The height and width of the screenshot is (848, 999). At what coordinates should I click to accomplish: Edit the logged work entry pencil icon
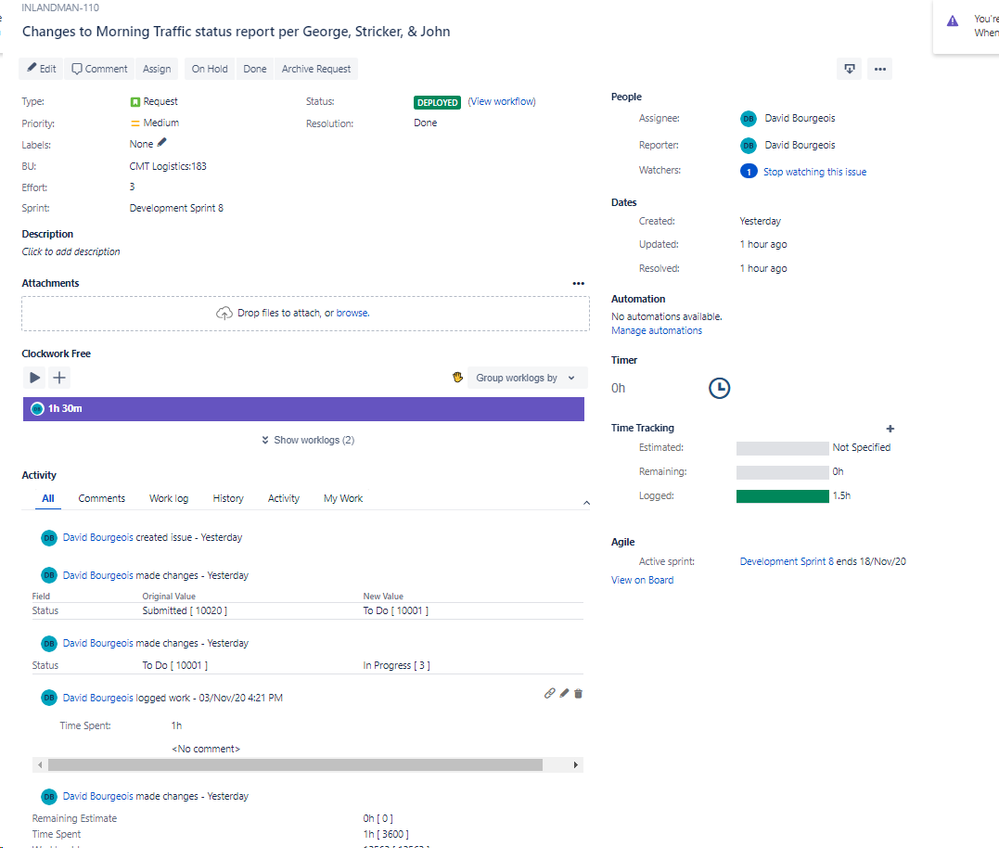click(564, 693)
